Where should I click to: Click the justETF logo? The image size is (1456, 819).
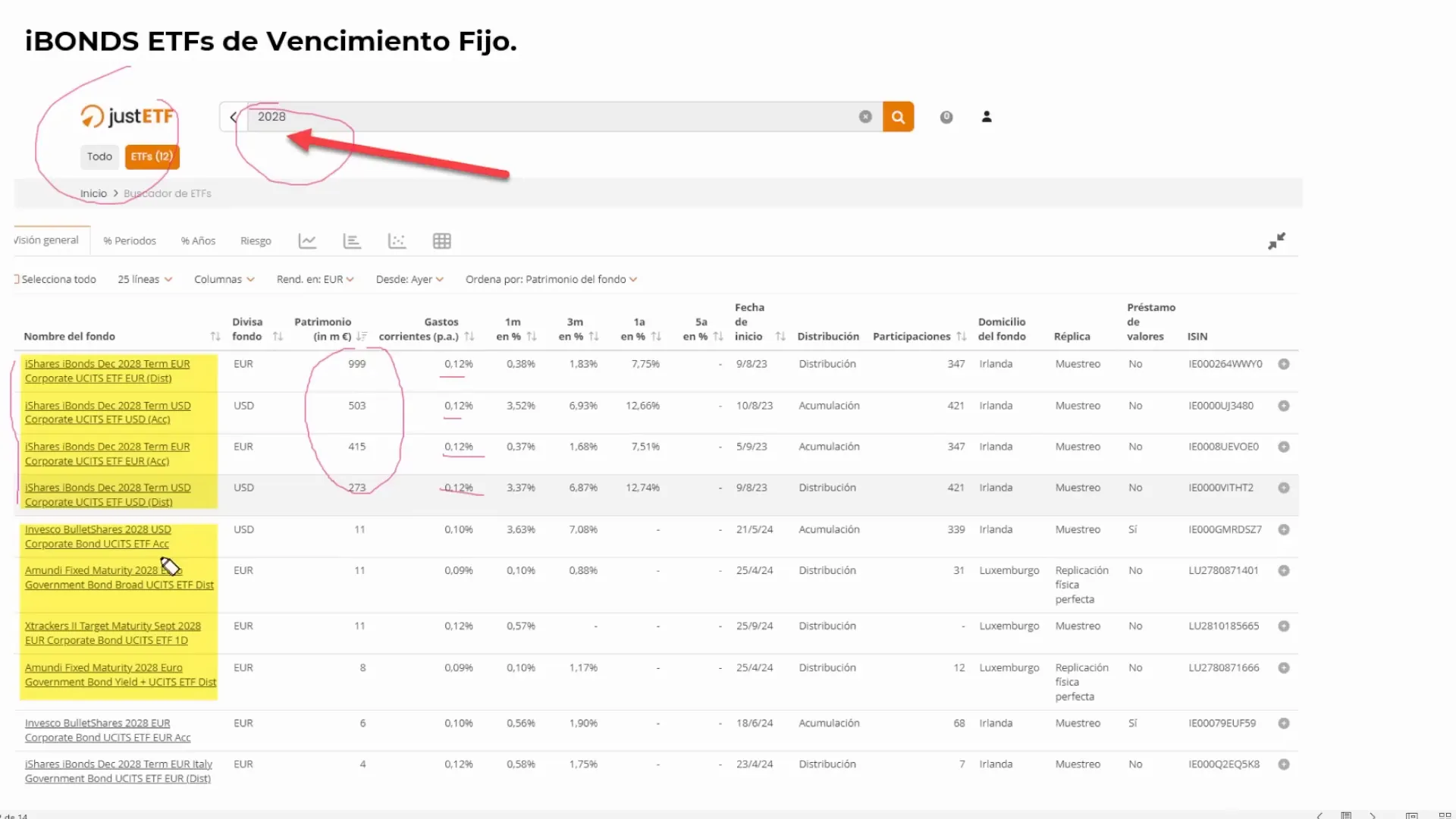(x=127, y=116)
